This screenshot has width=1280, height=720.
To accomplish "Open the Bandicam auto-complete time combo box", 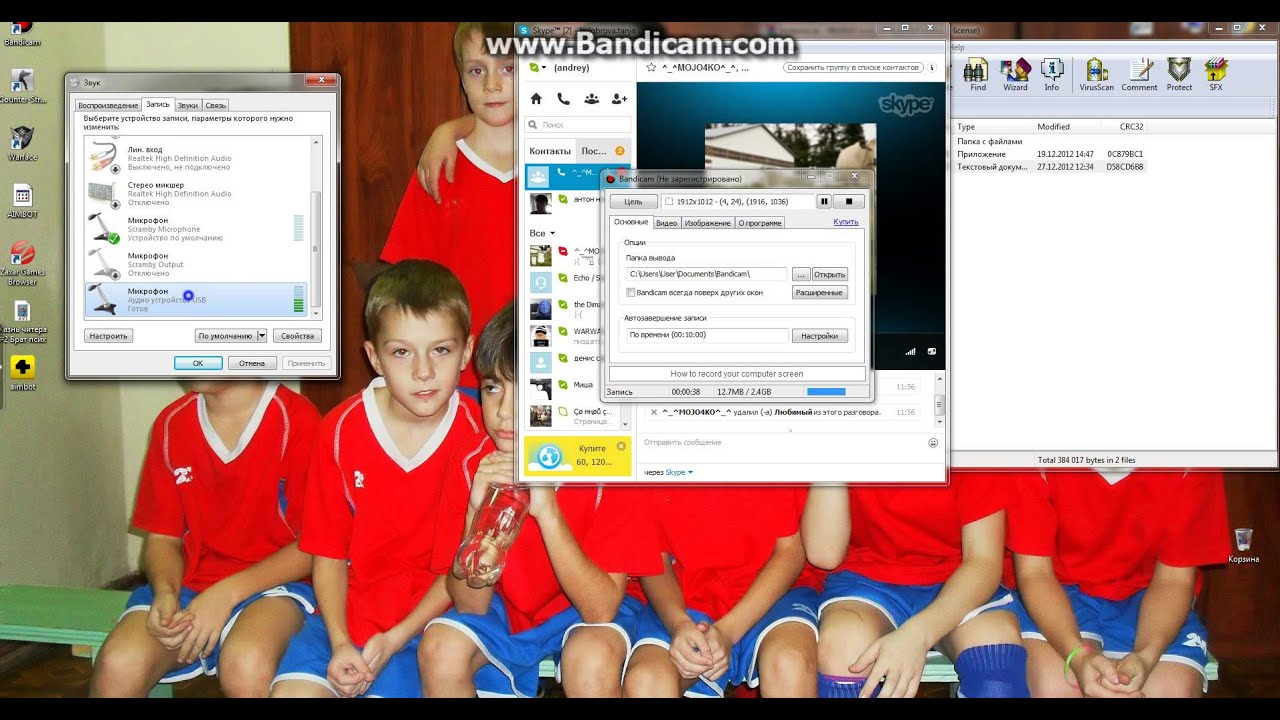I will click(x=707, y=336).
